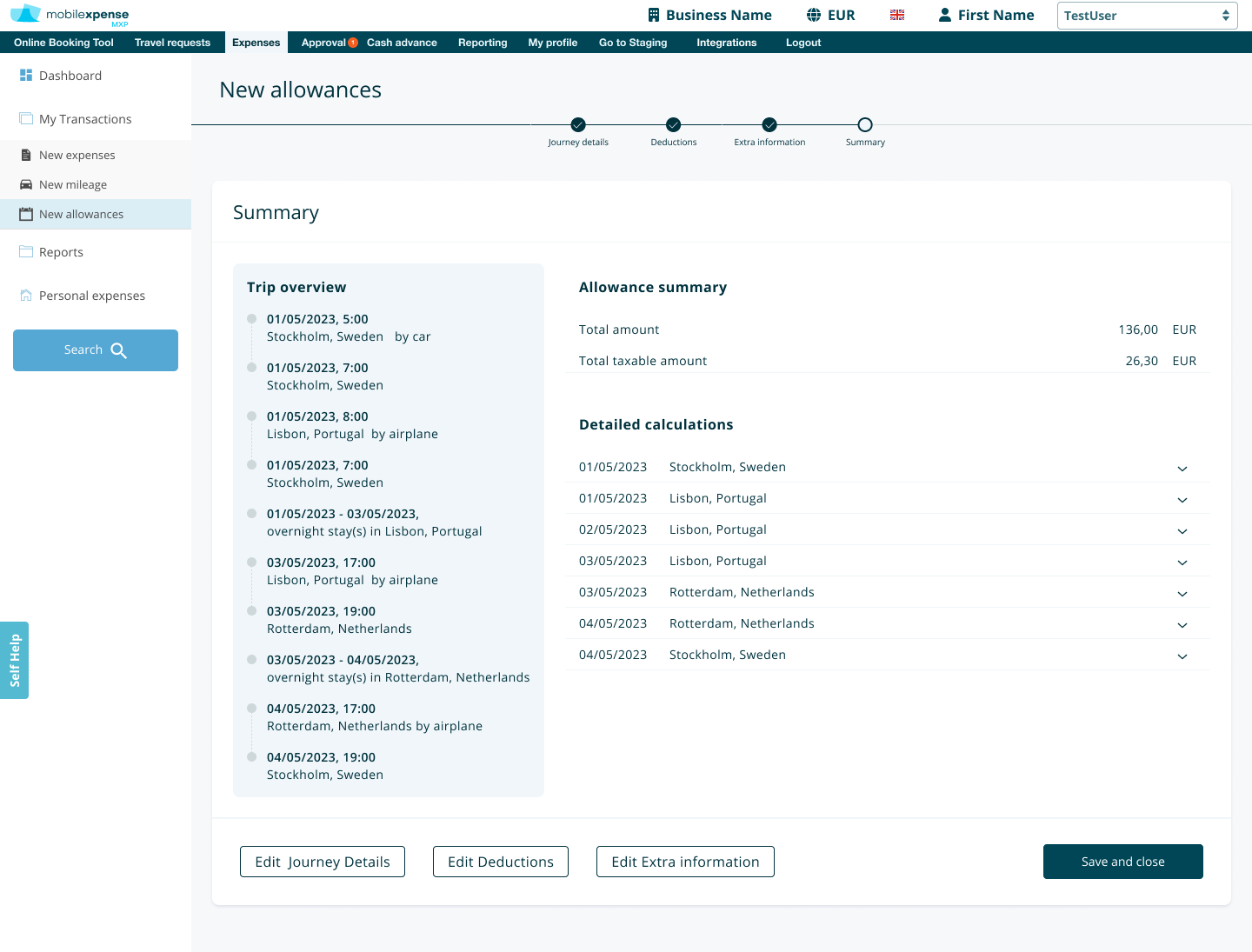Jump to the Deductions step marker

(x=674, y=125)
